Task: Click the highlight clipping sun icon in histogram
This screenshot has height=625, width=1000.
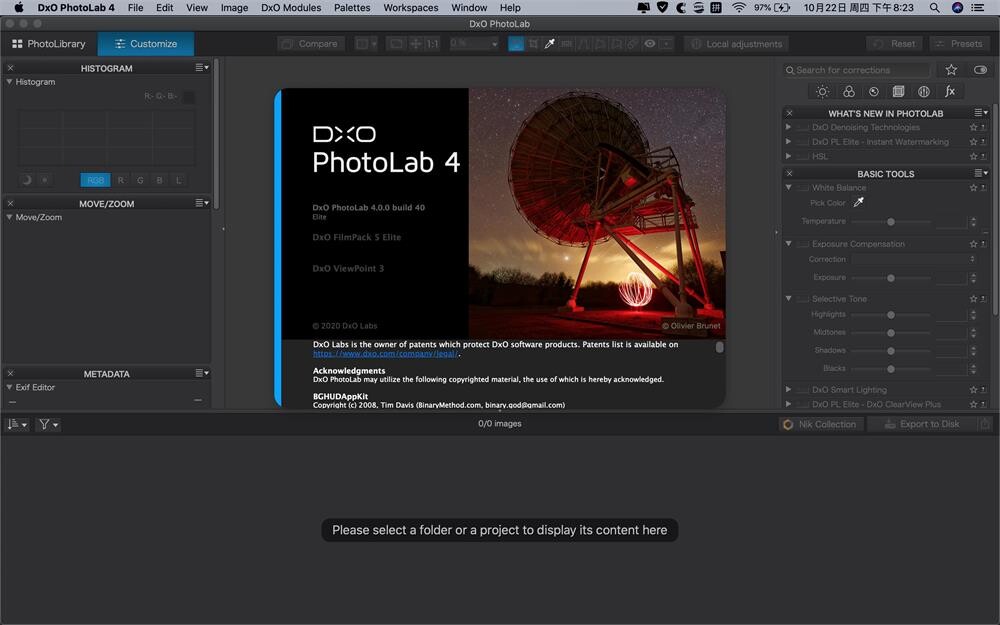Action: pos(45,180)
